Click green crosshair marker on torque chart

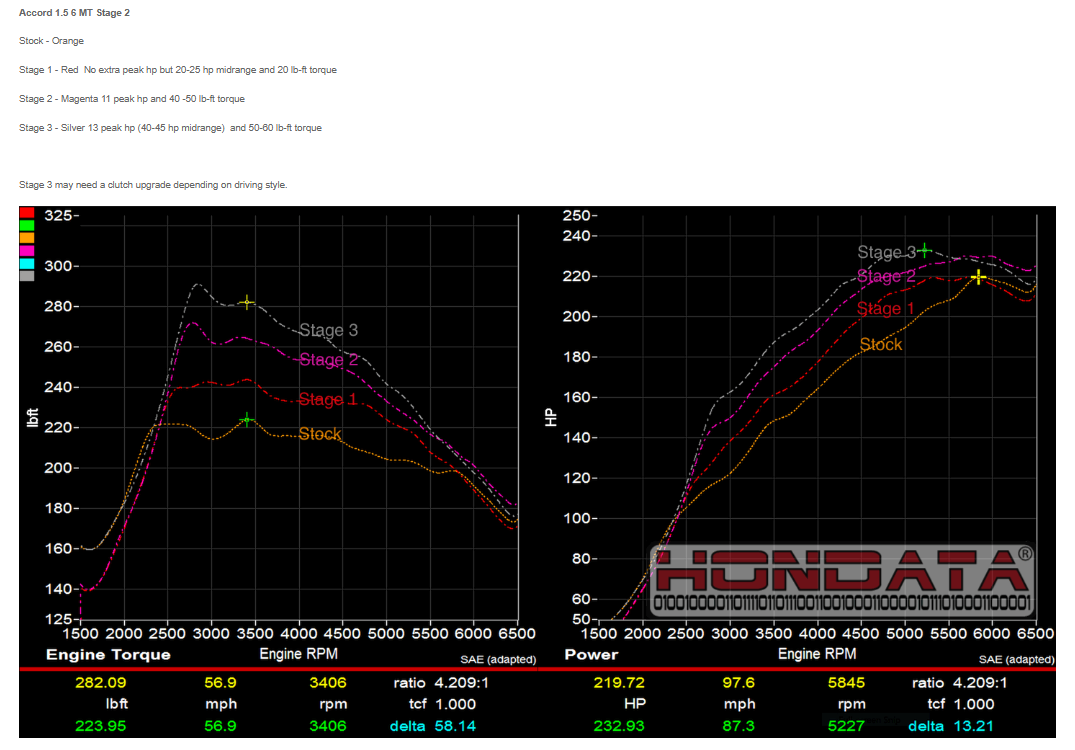coord(247,420)
